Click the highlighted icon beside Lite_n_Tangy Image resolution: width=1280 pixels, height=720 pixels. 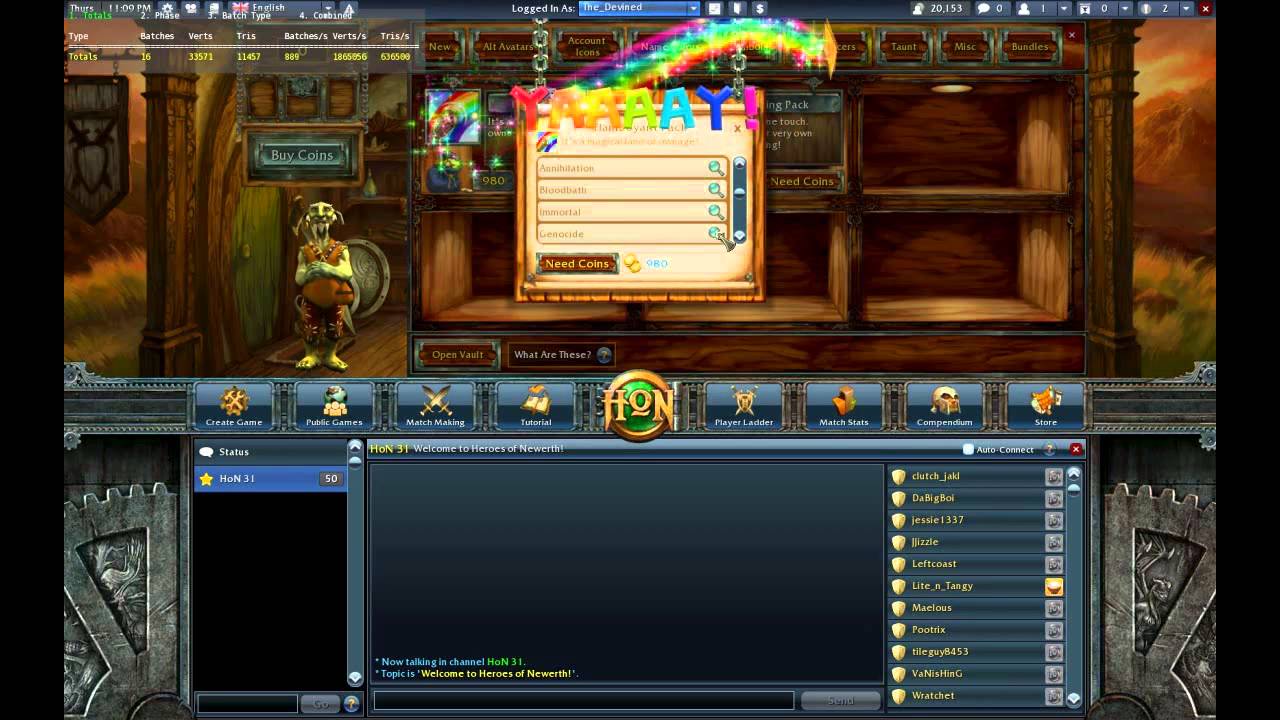pos(1054,587)
